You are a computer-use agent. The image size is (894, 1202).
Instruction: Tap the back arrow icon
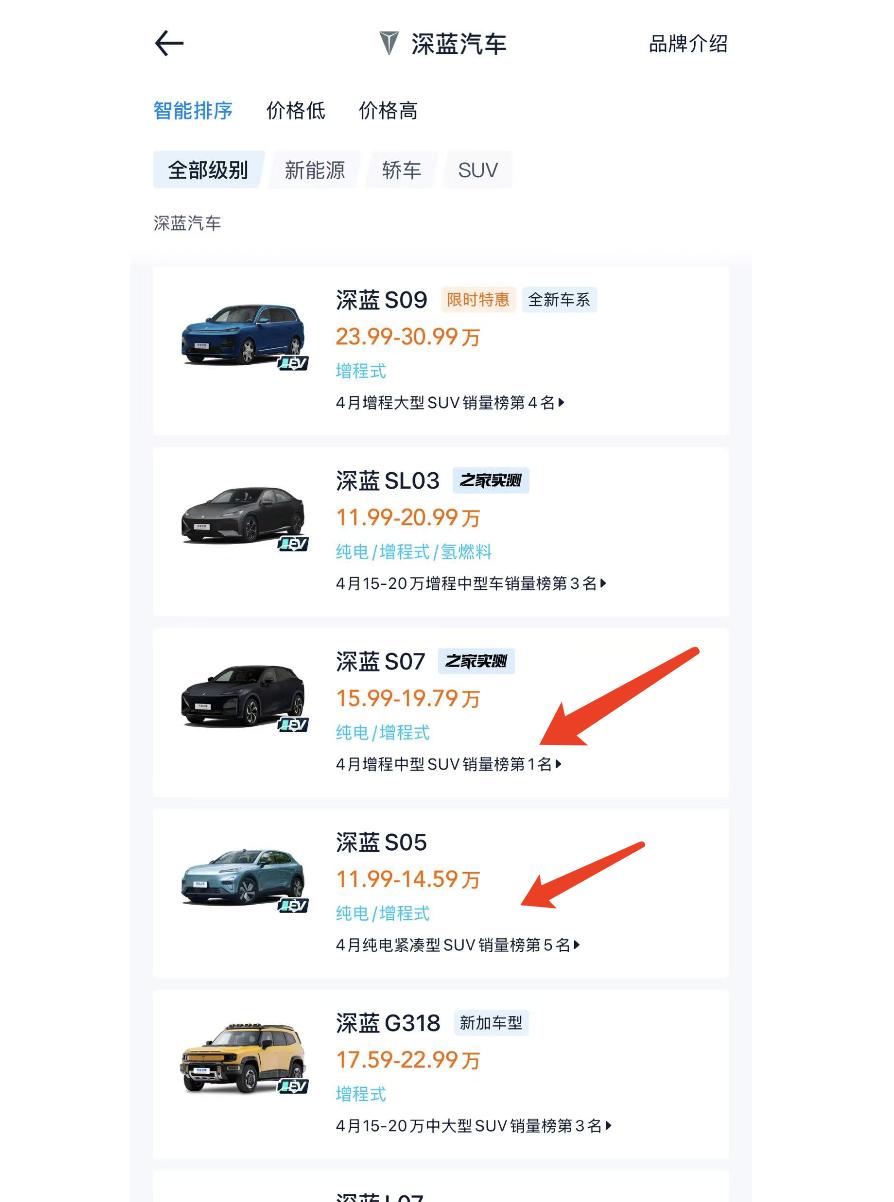click(x=169, y=43)
